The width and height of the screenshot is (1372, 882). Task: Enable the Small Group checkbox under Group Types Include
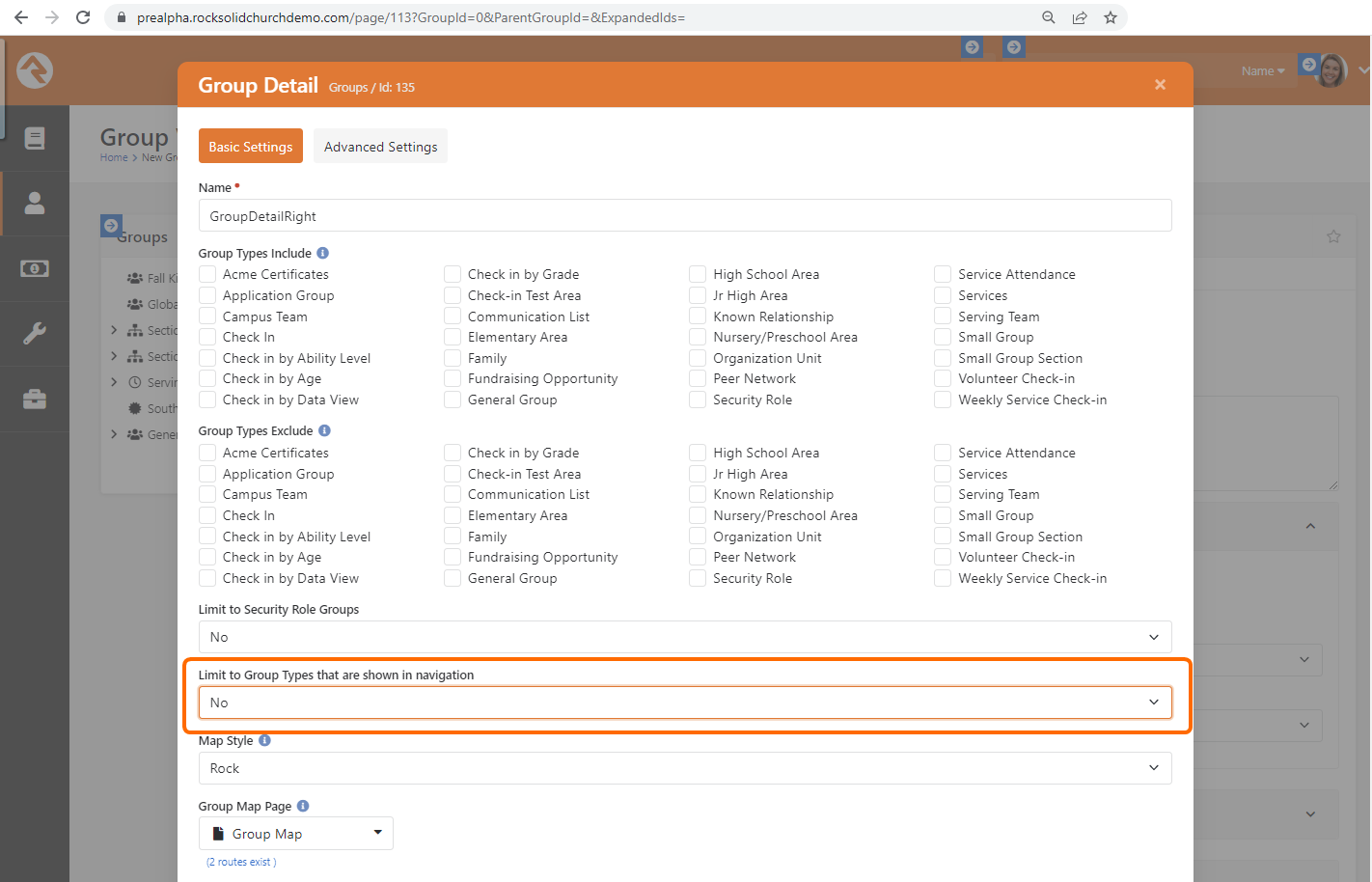[x=942, y=337]
